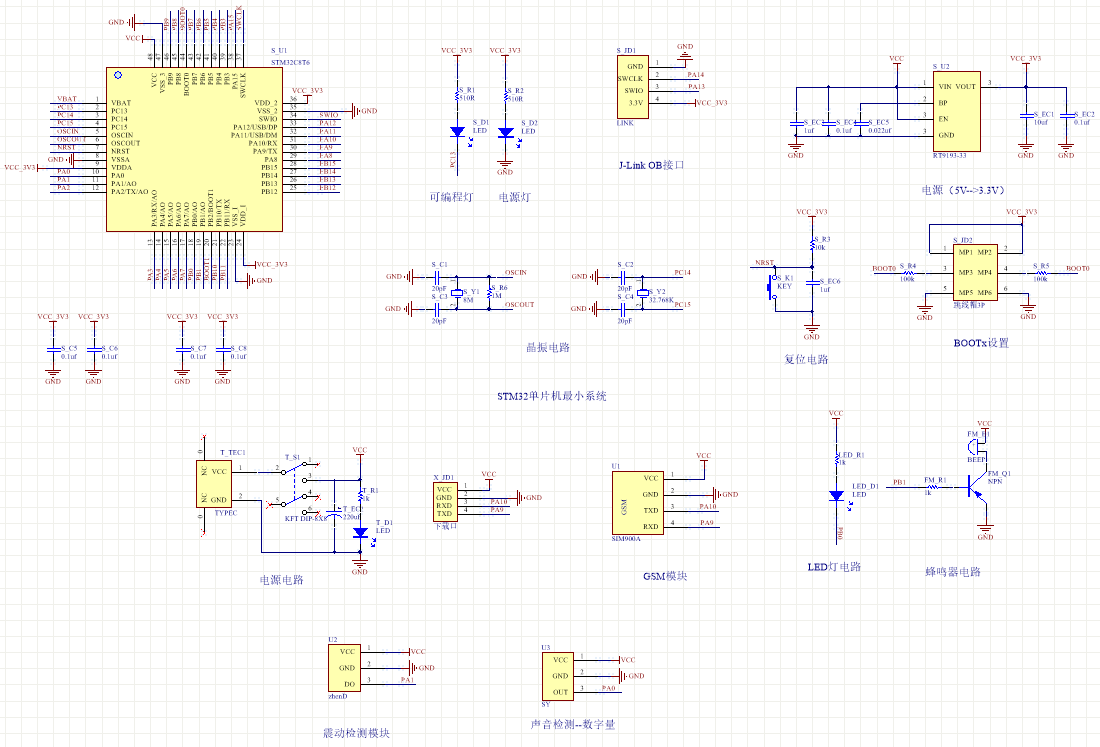Click the '蜂鸣器电路' section title
Image resolution: width=1100 pixels, height=747 pixels.
pos(953,572)
